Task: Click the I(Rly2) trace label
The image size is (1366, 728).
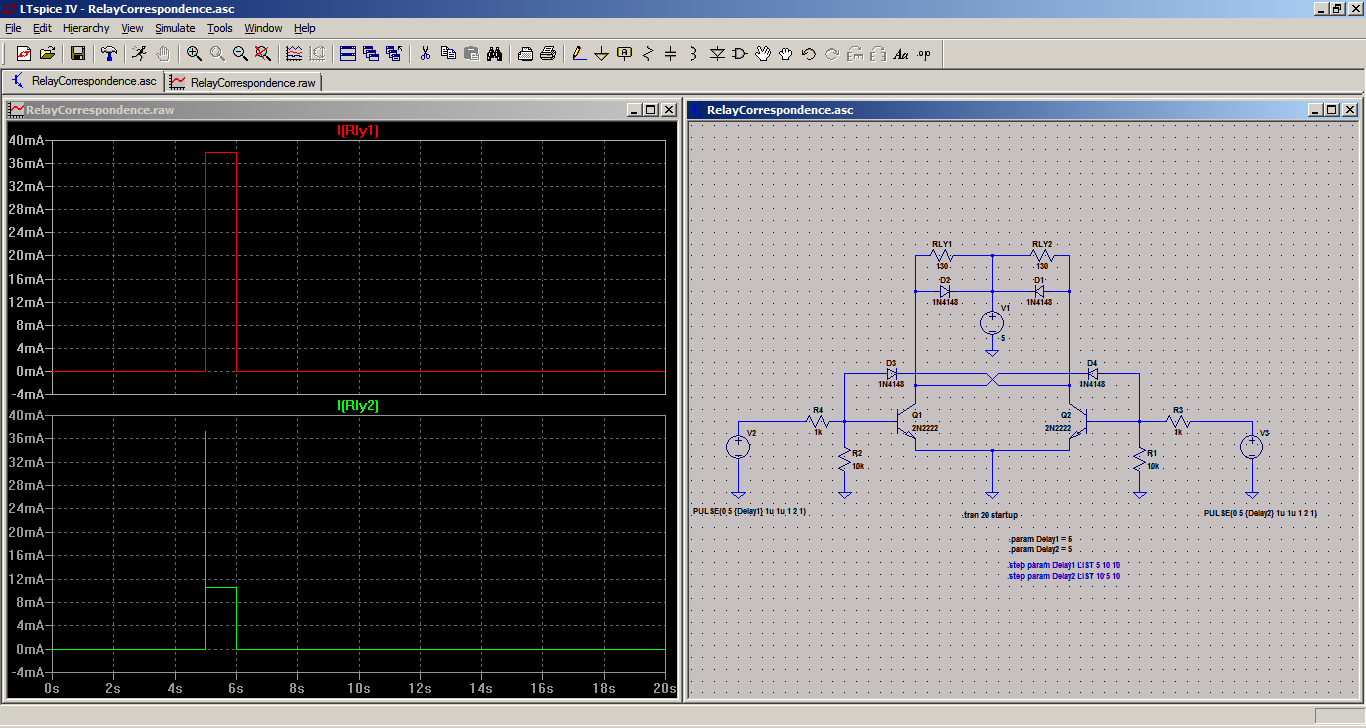Action: pyautogui.click(x=358, y=406)
